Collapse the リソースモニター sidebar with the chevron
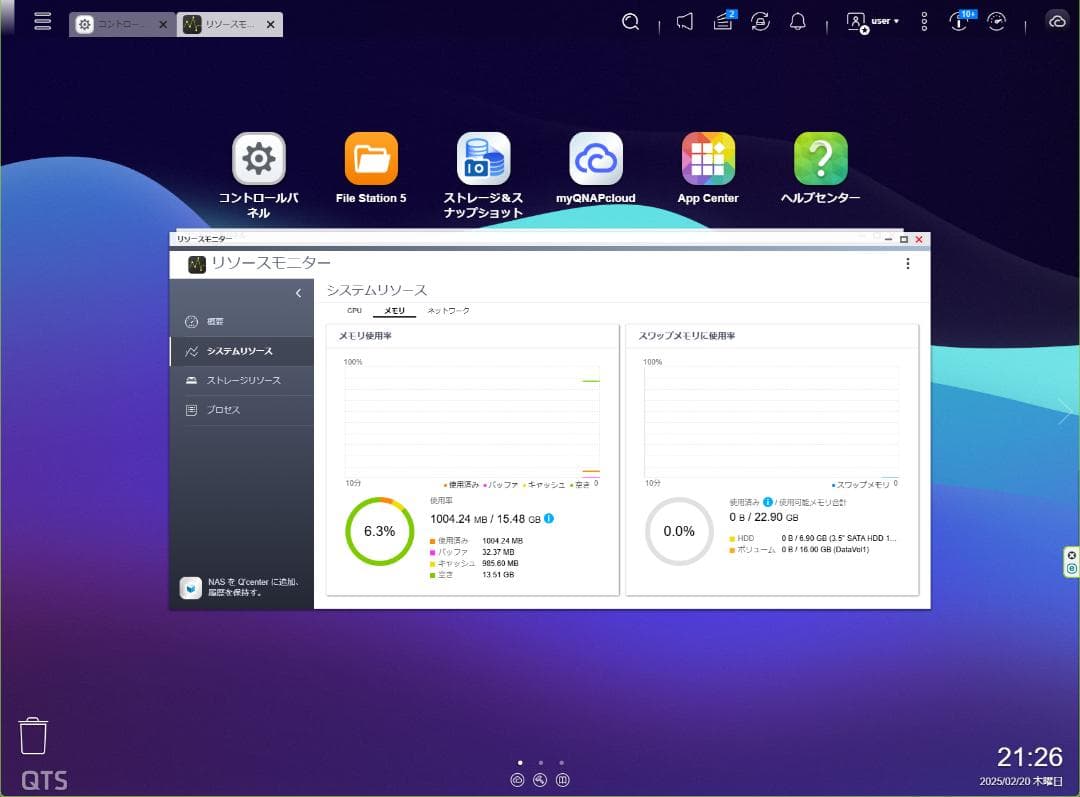Screen dimensions: 1080x797 click(297, 293)
